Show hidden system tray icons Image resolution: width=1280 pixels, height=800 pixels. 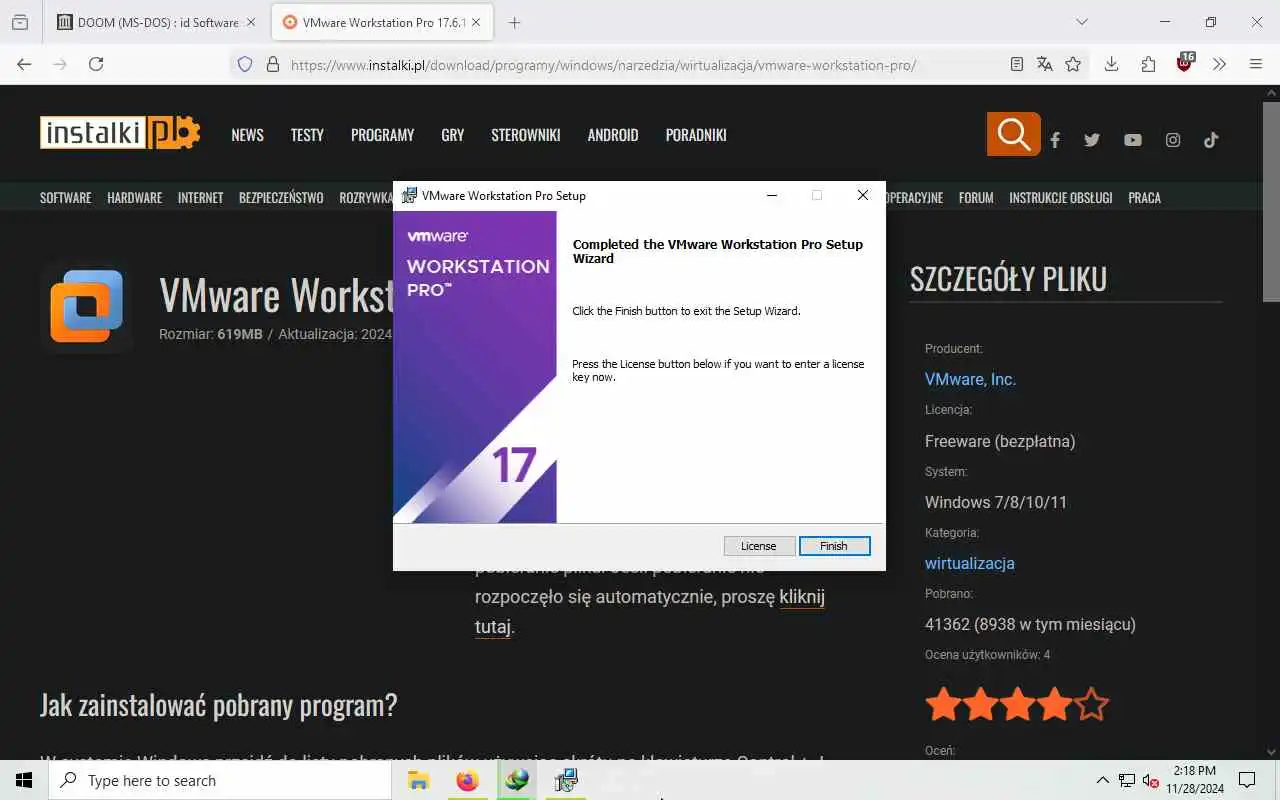point(1103,781)
